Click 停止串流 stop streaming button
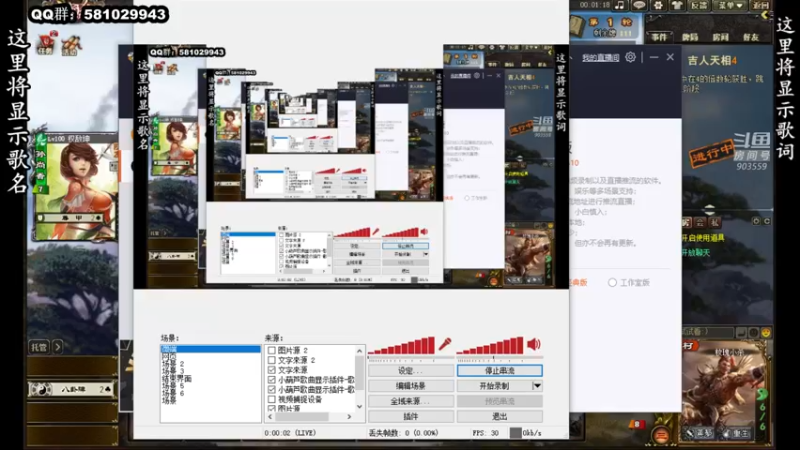Viewport: 800px width, 450px height. pyautogui.click(x=499, y=370)
